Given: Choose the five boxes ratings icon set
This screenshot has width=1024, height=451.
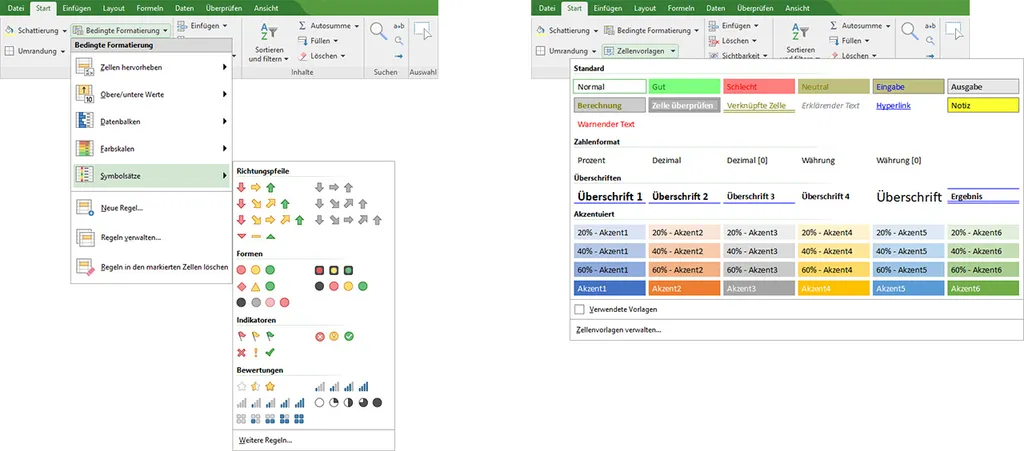Looking at the screenshot, I should coord(271,418).
